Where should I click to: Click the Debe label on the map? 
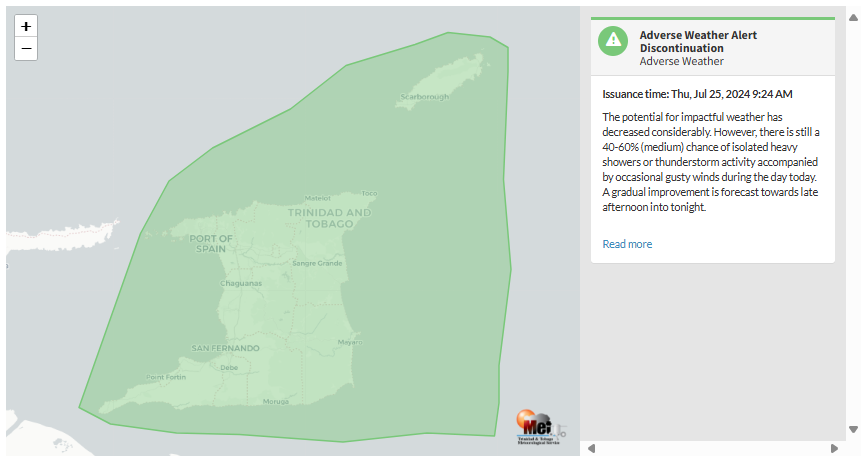pyautogui.click(x=229, y=368)
